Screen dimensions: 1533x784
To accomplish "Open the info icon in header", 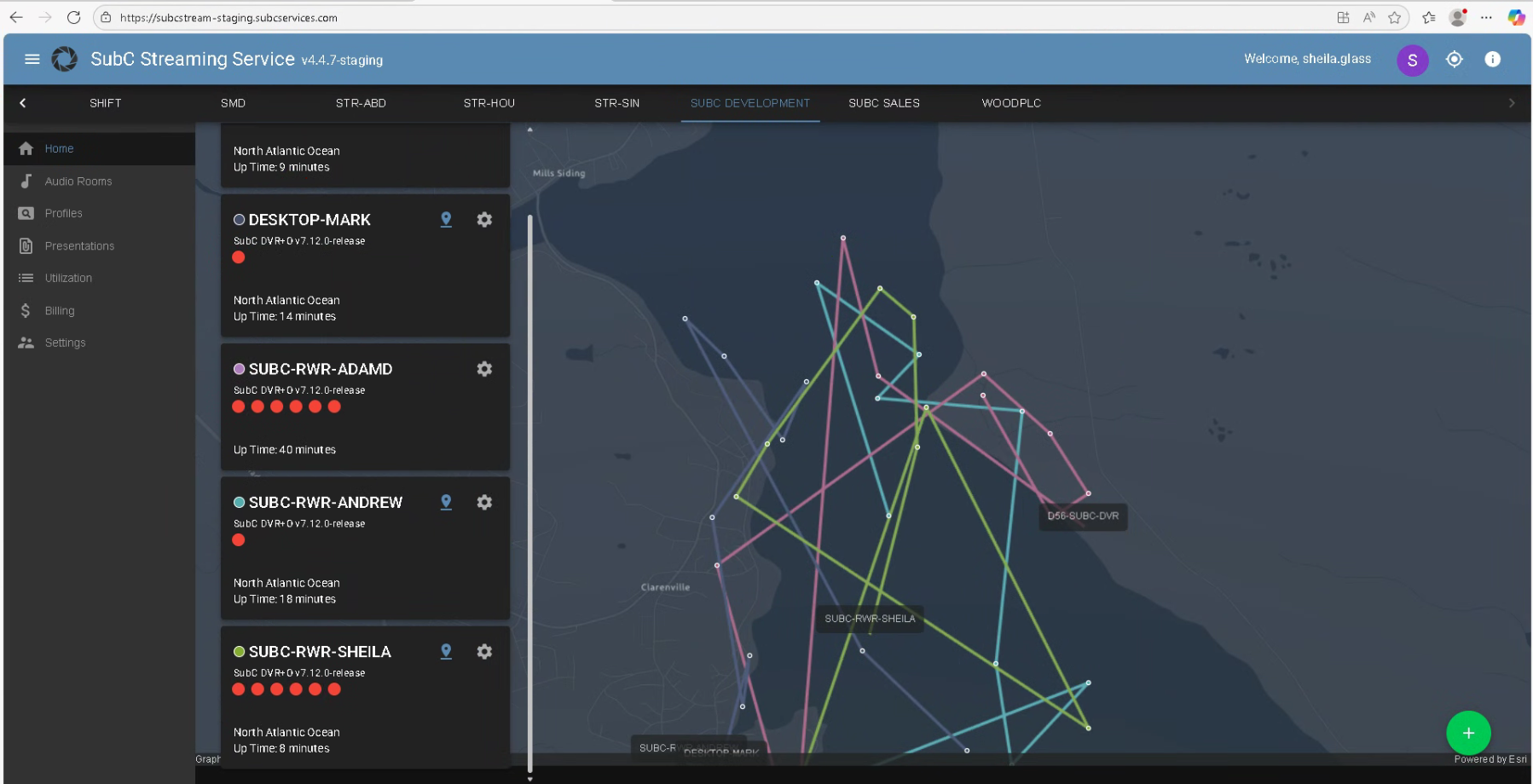I will (1492, 60).
